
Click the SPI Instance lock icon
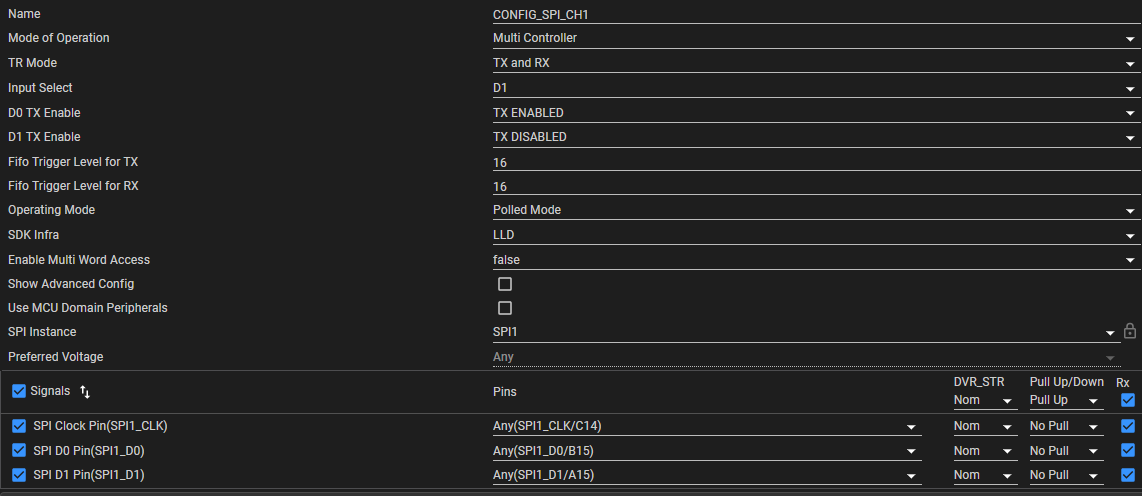click(x=1129, y=331)
